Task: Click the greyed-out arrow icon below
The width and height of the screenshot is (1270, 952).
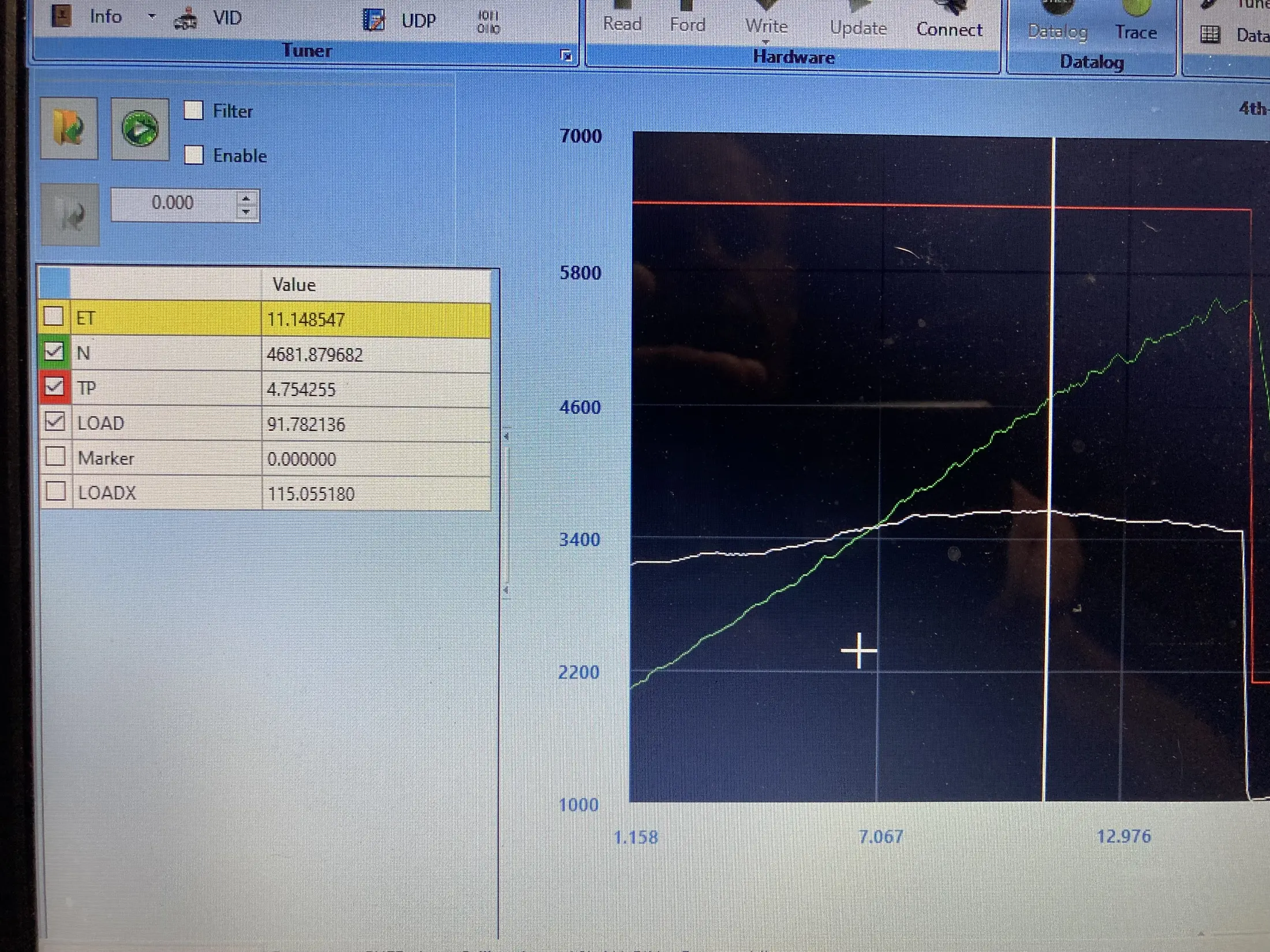Action: pos(70,215)
